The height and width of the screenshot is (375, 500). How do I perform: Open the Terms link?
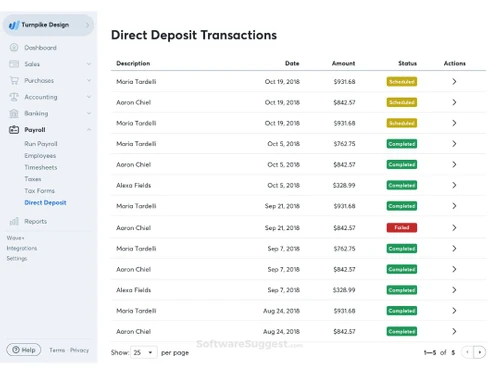point(57,350)
